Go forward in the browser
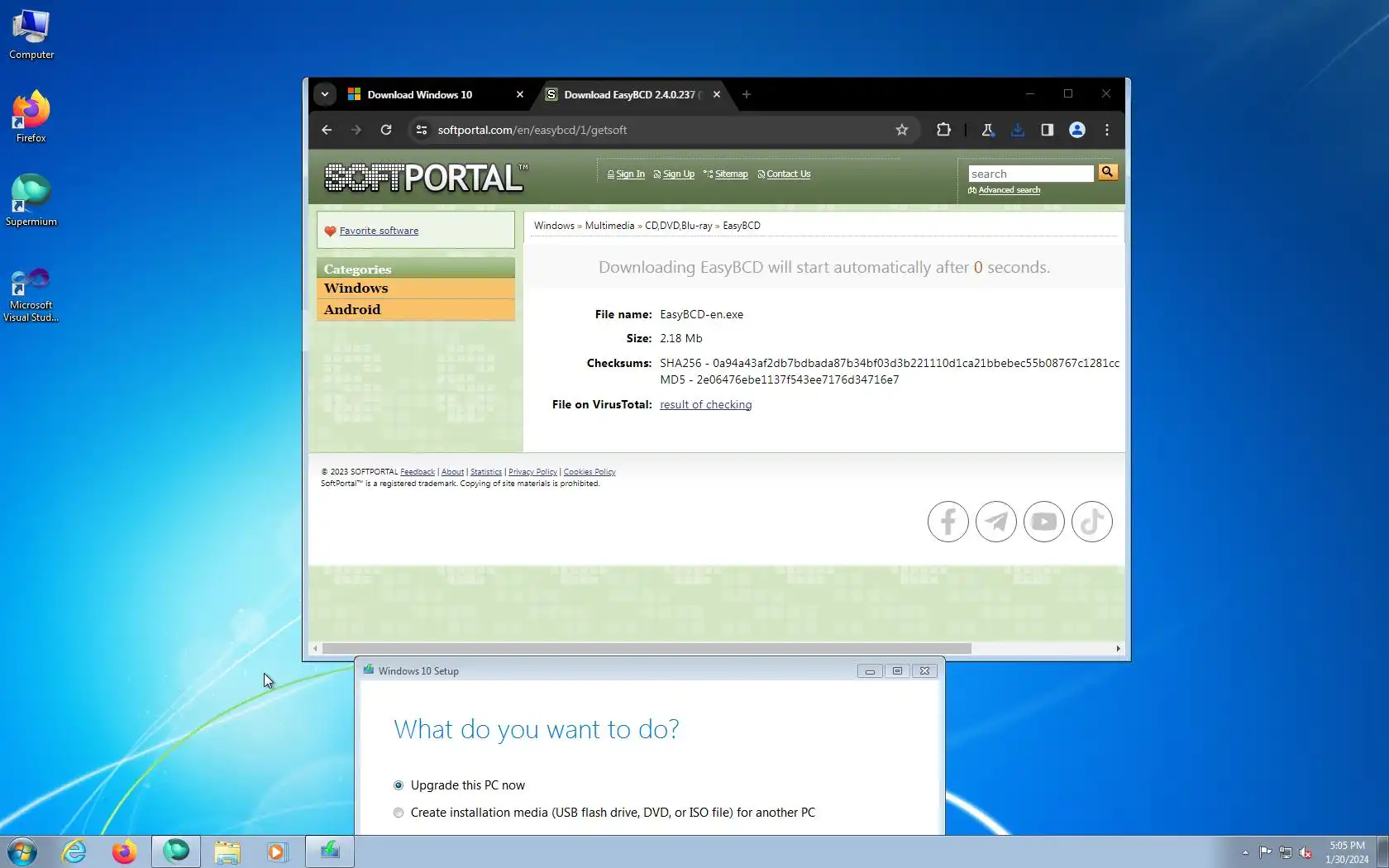 coord(356,130)
